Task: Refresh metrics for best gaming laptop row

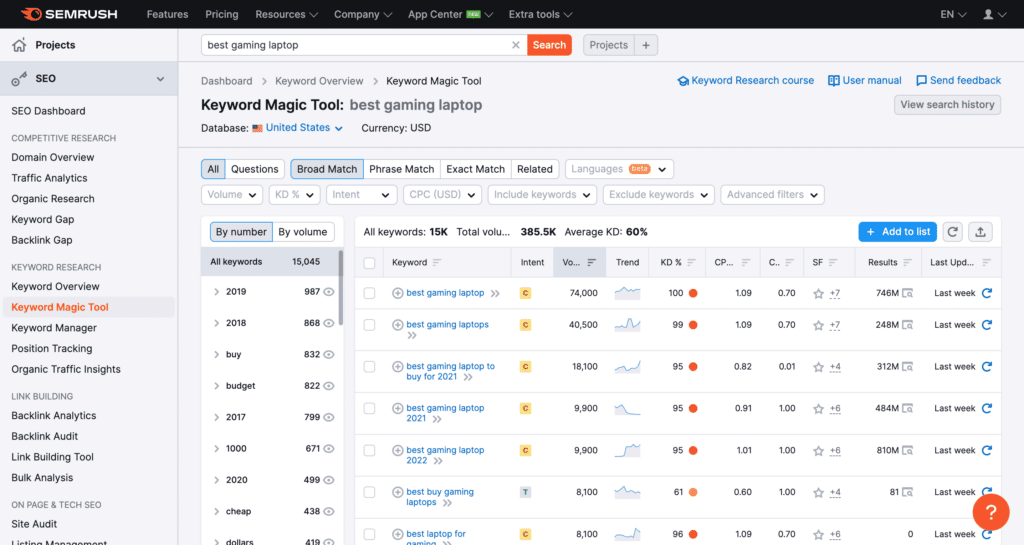Action: [x=987, y=293]
